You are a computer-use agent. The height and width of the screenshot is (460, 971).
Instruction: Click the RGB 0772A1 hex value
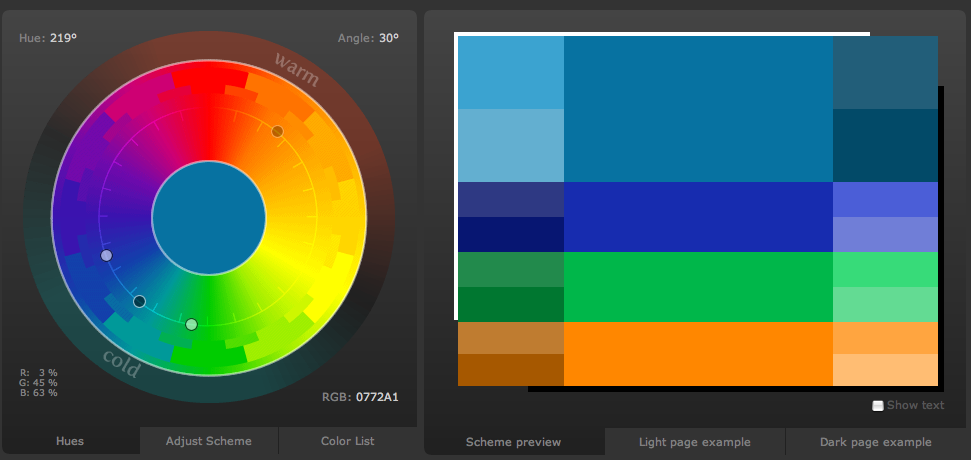[x=377, y=397]
